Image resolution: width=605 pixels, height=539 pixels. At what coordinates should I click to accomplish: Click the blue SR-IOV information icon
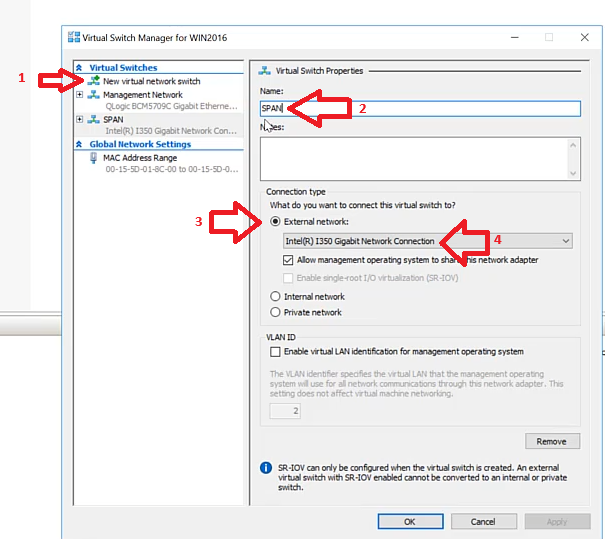pyautogui.click(x=266, y=468)
